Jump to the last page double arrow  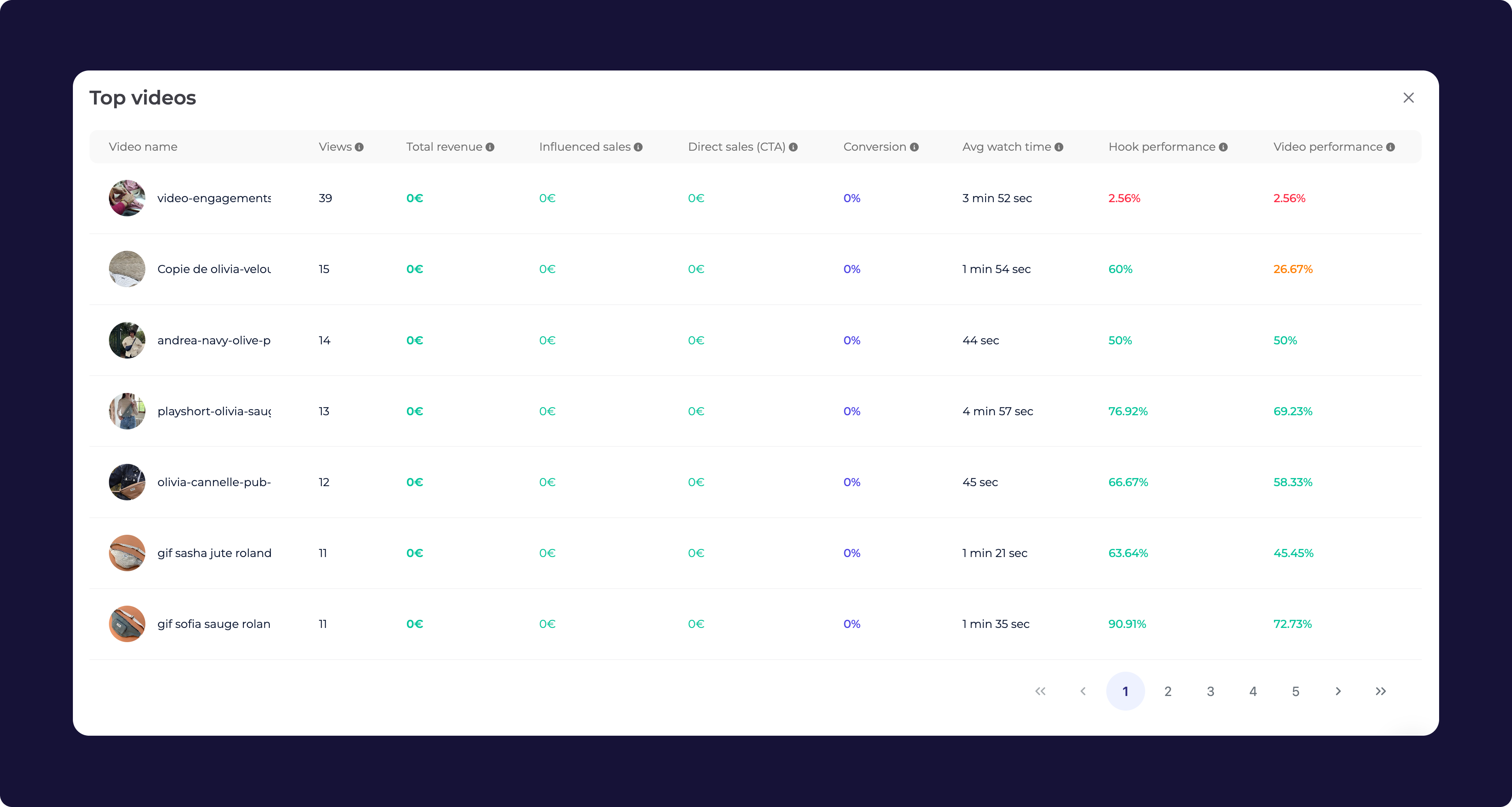coord(1380,691)
